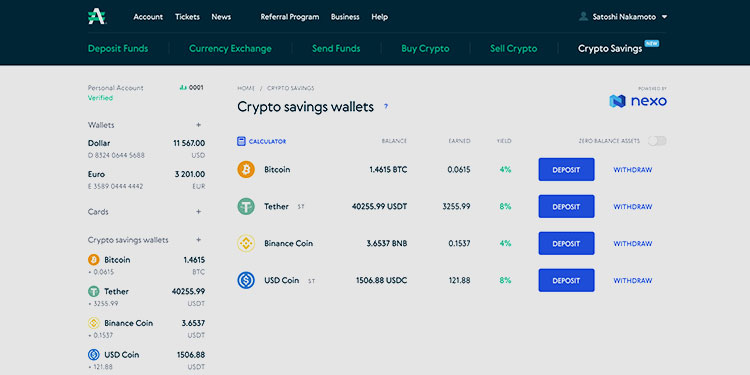Click the Bitcoin icon in the table
The width and height of the screenshot is (750, 375).
(x=246, y=169)
